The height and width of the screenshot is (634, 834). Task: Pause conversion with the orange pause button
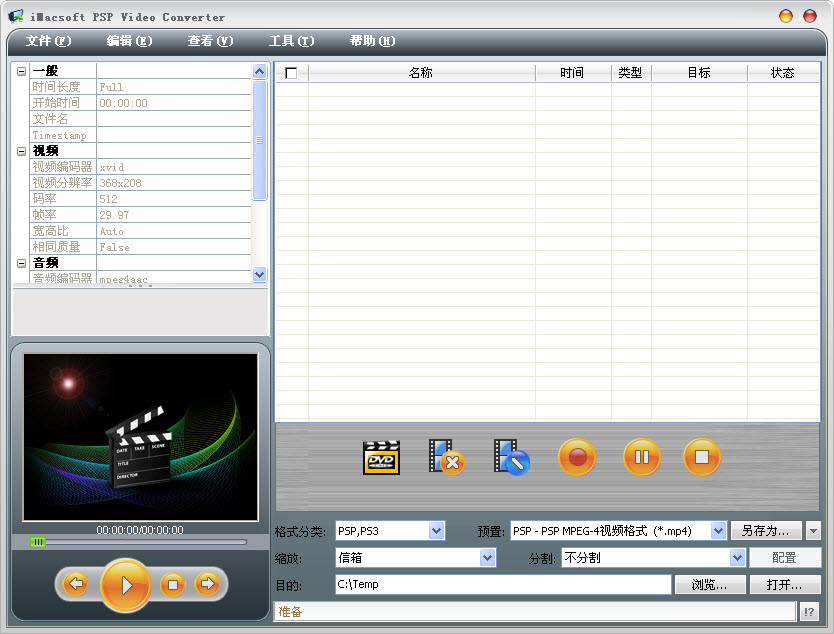click(x=642, y=457)
